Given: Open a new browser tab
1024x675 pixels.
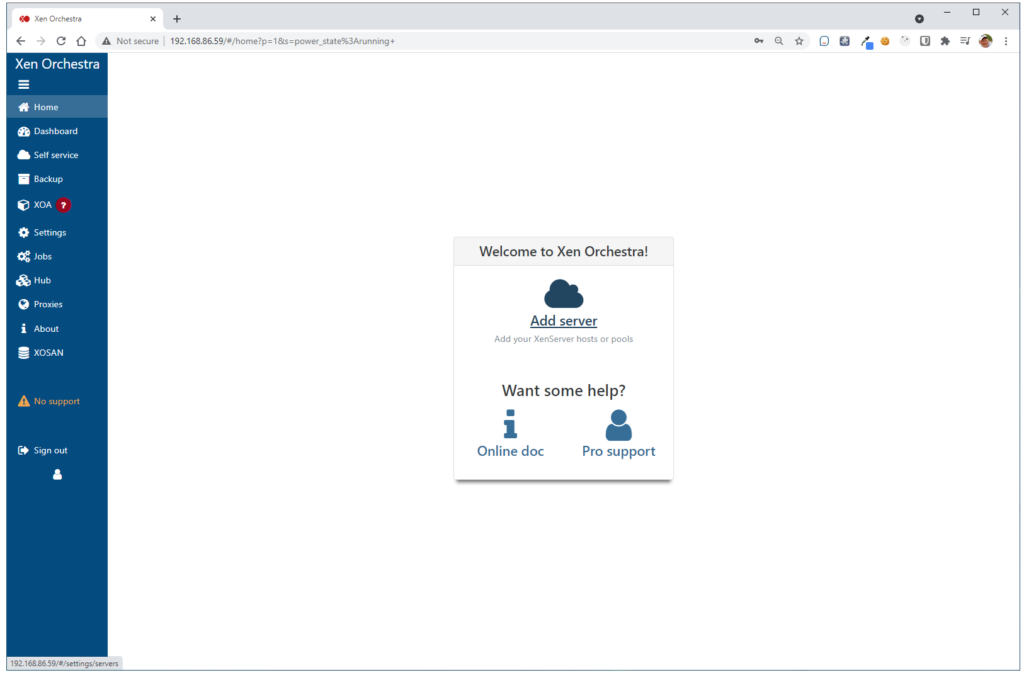Looking at the screenshot, I should (x=177, y=19).
